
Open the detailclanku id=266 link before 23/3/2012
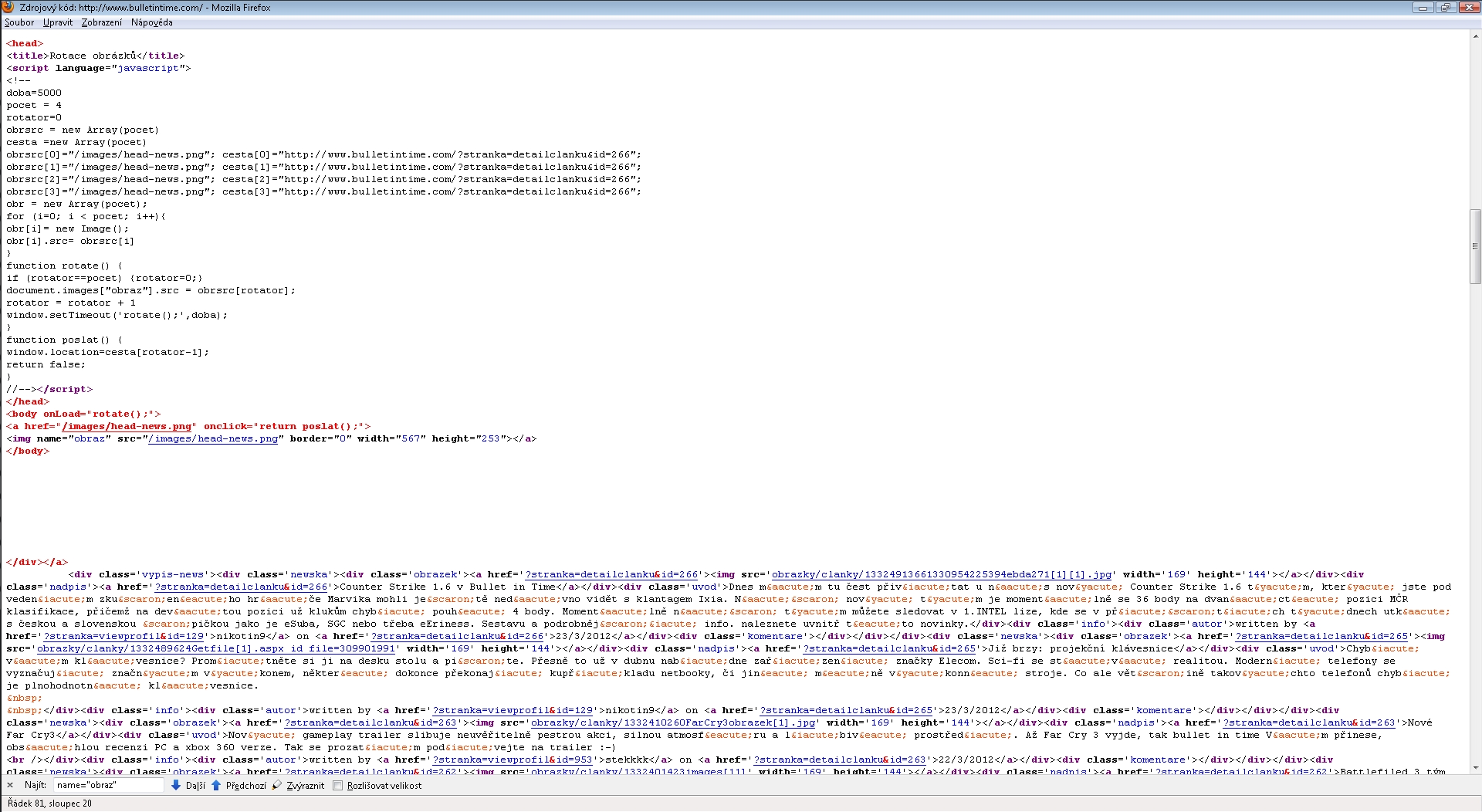(x=457, y=636)
